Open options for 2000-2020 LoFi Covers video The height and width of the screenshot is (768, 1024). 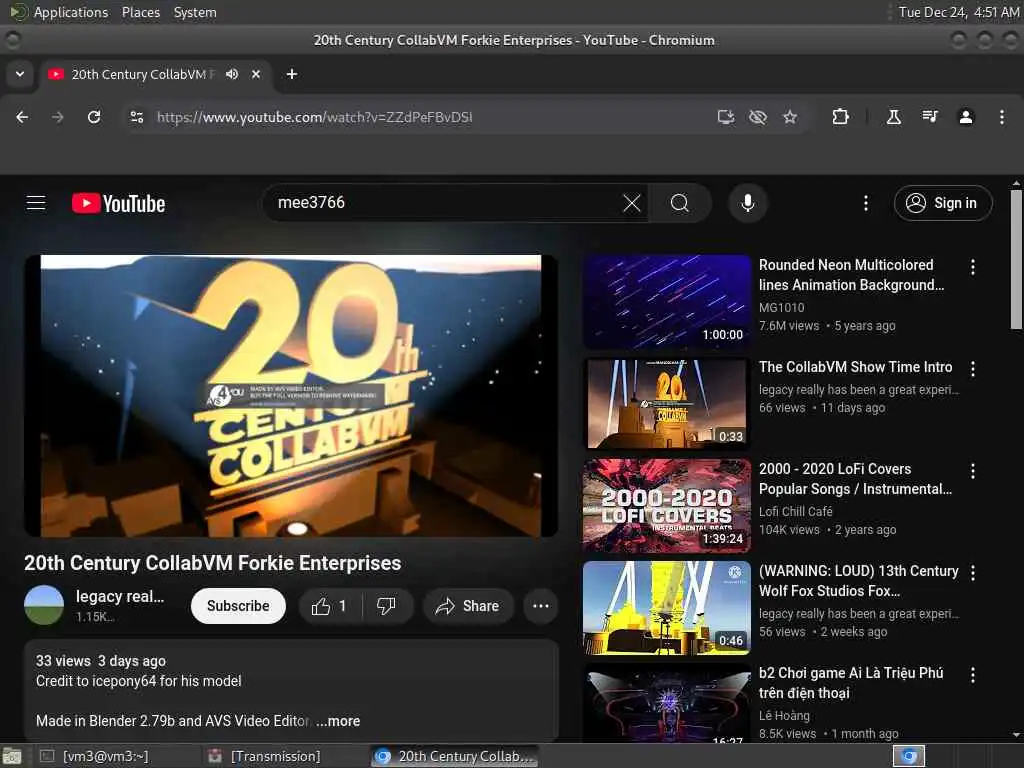[x=973, y=471]
